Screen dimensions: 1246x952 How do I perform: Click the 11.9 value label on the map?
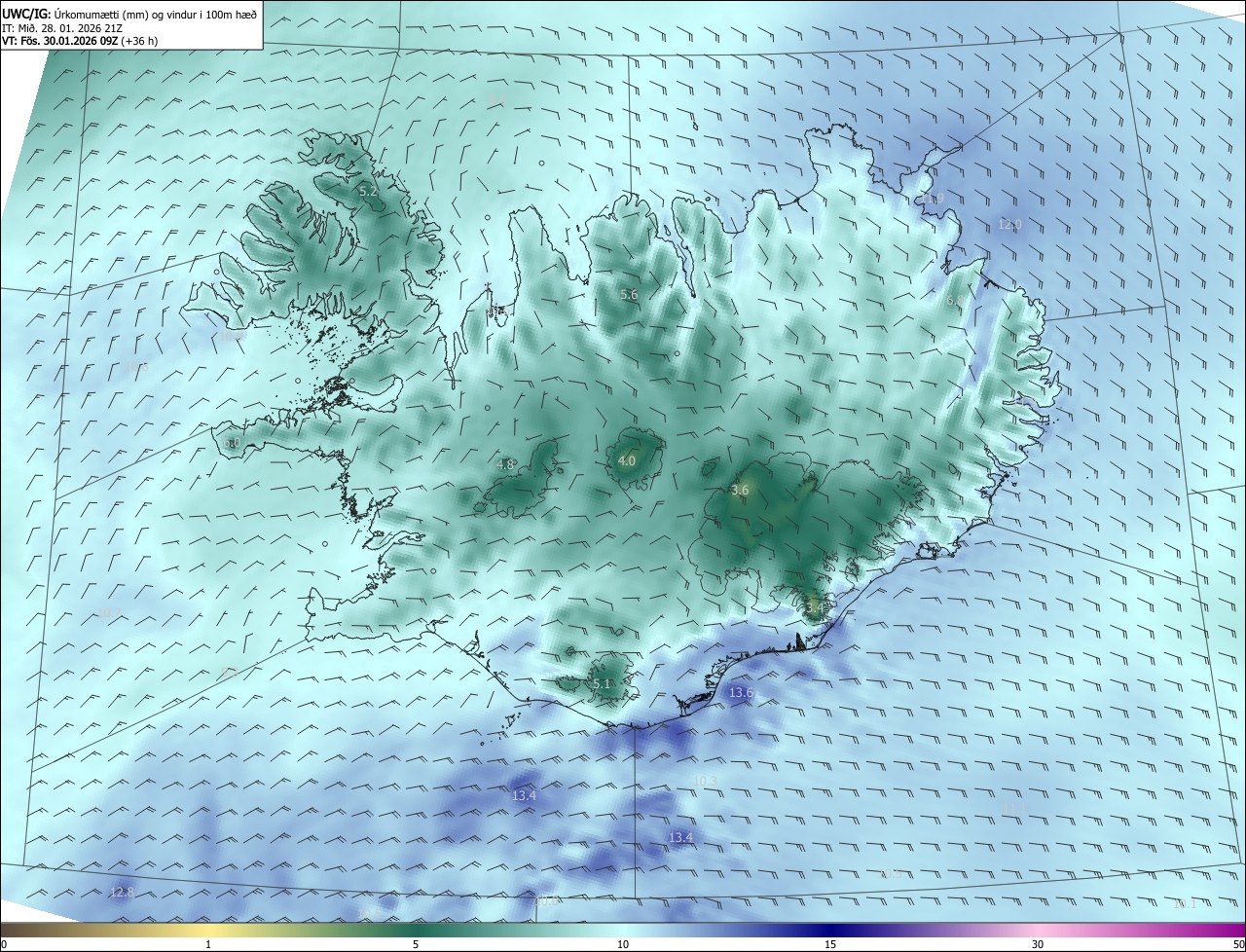pos(933,200)
